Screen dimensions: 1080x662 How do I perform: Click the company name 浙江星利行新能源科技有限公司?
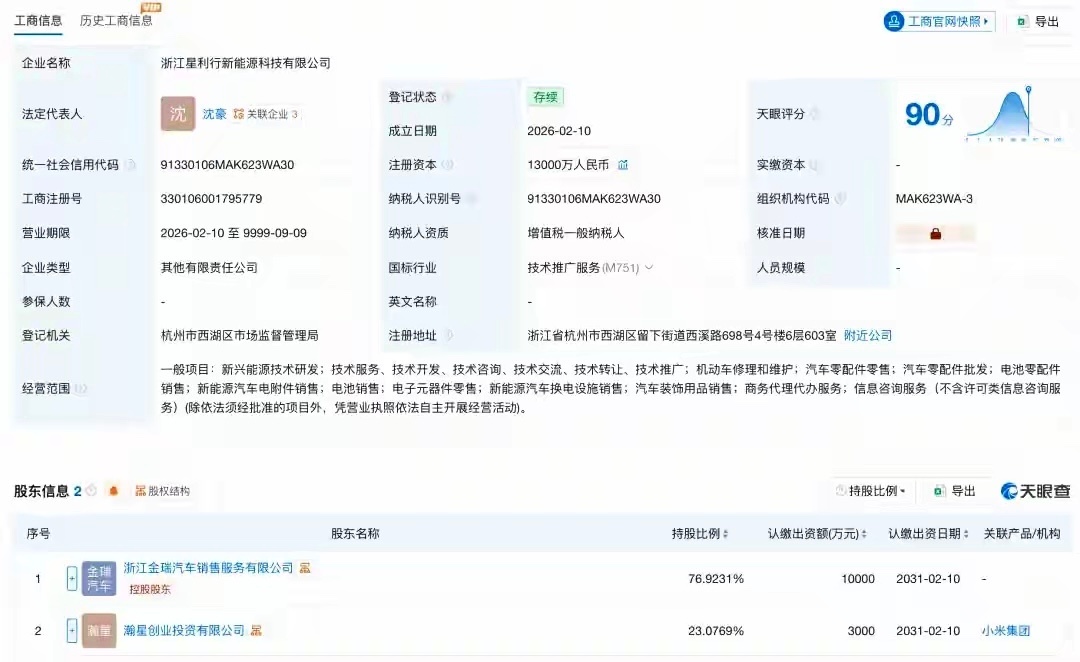[x=246, y=63]
